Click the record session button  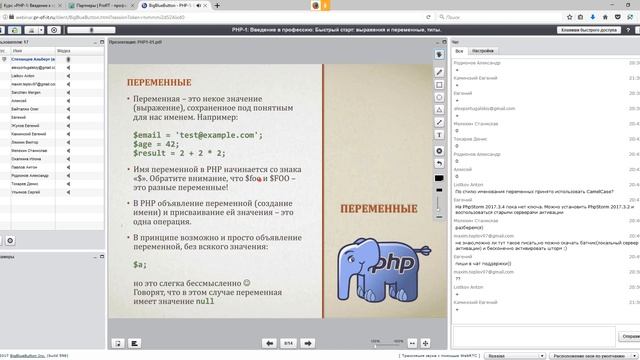pyautogui.click(x=54, y=30)
